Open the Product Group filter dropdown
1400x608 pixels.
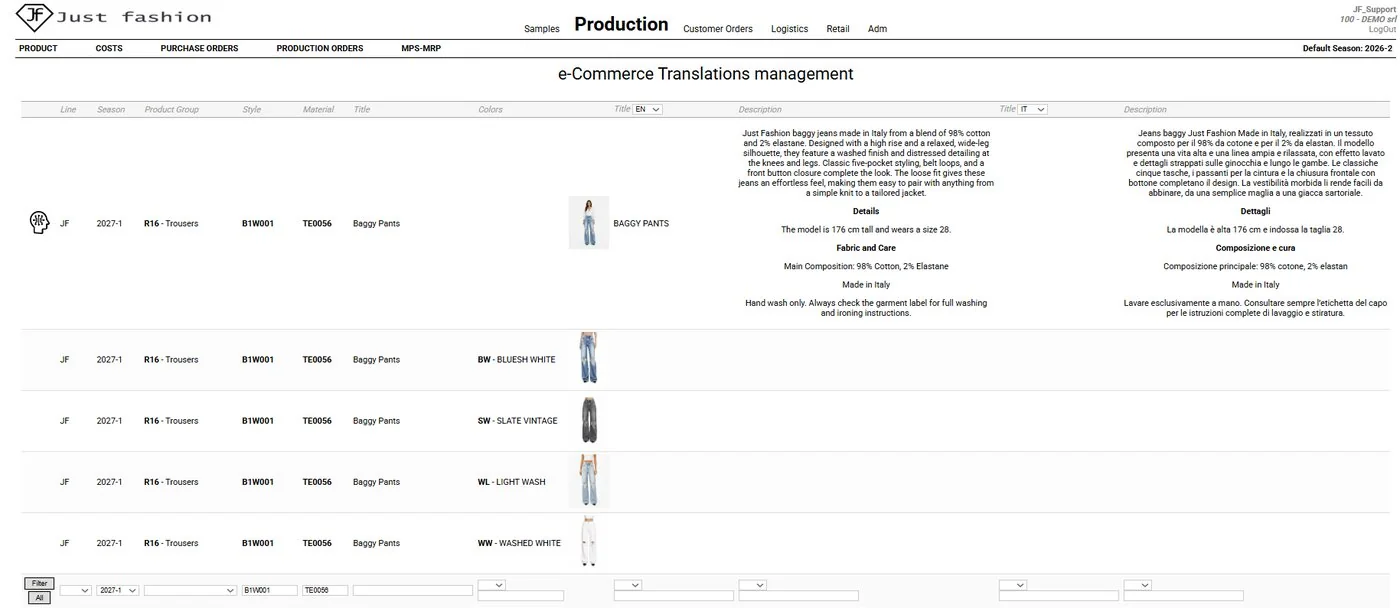tap(190, 590)
